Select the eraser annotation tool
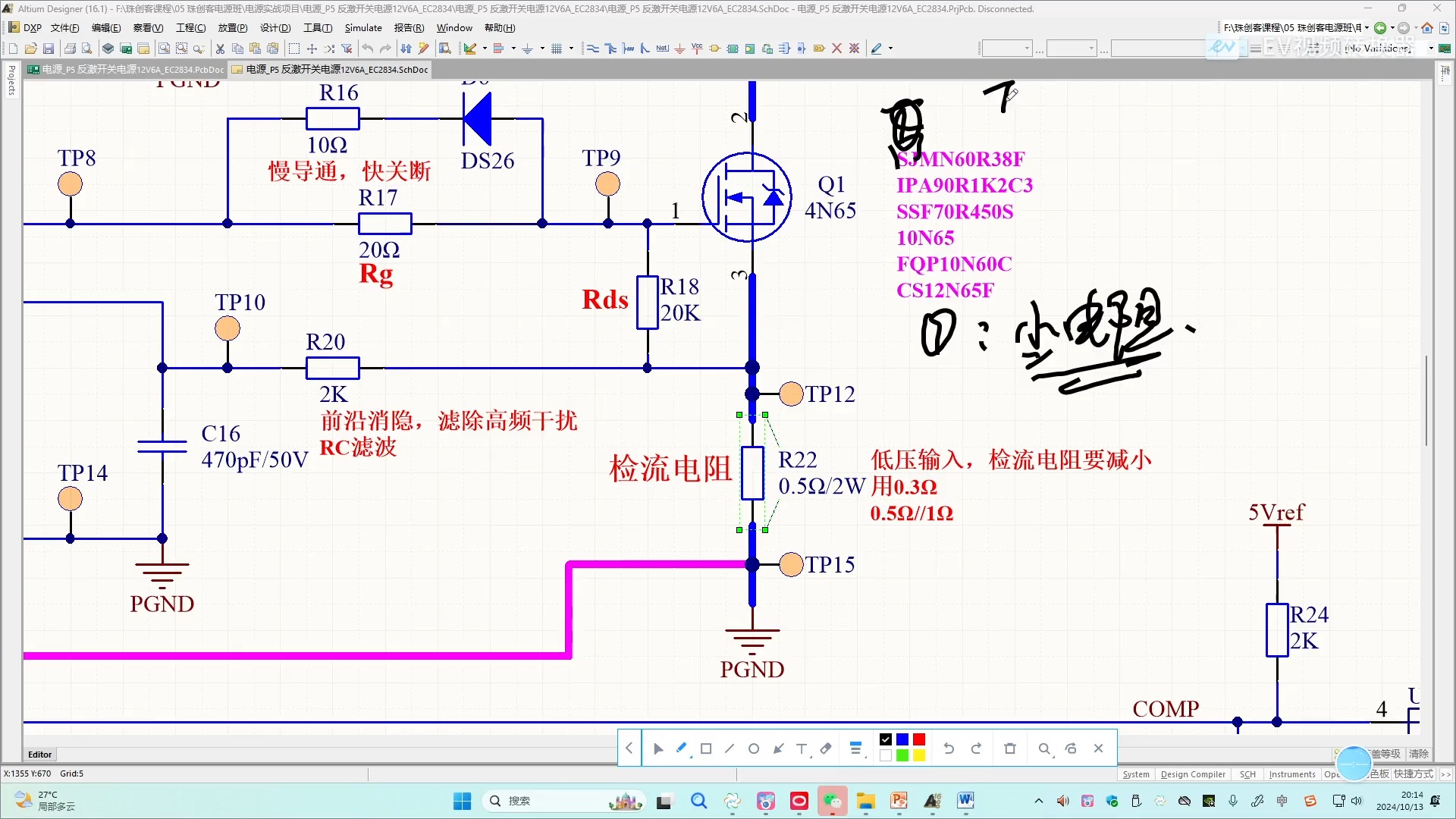 coord(825,748)
